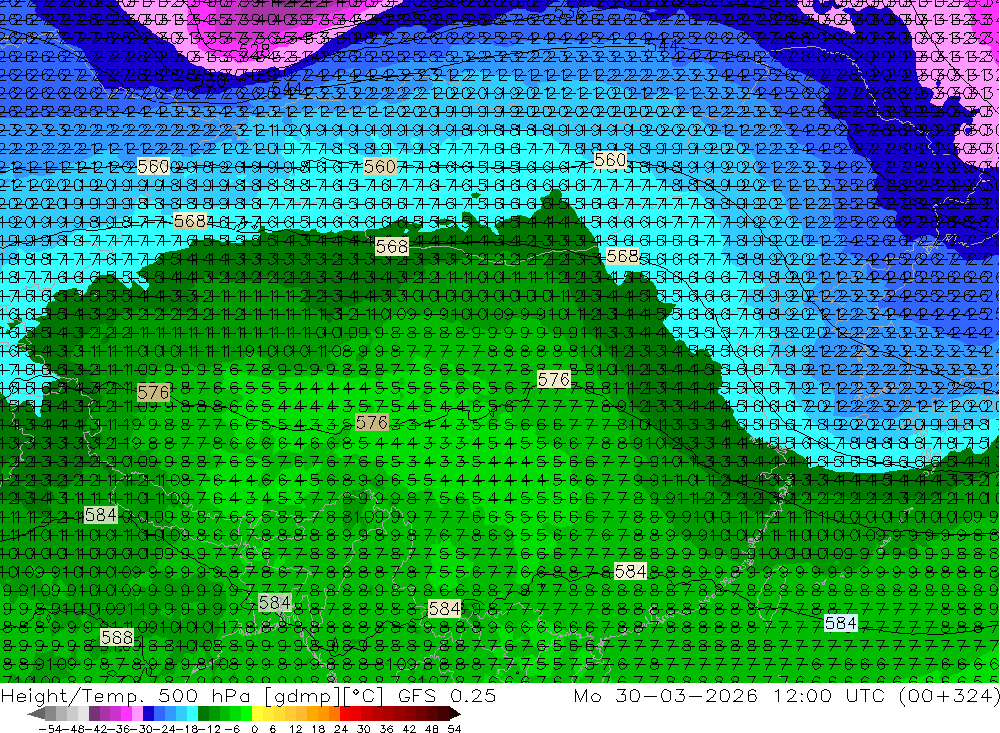This screenshot has width=1000, height=733.
Task: Click the bright red swatch above 24 in the legend
Action: point(345,714)
